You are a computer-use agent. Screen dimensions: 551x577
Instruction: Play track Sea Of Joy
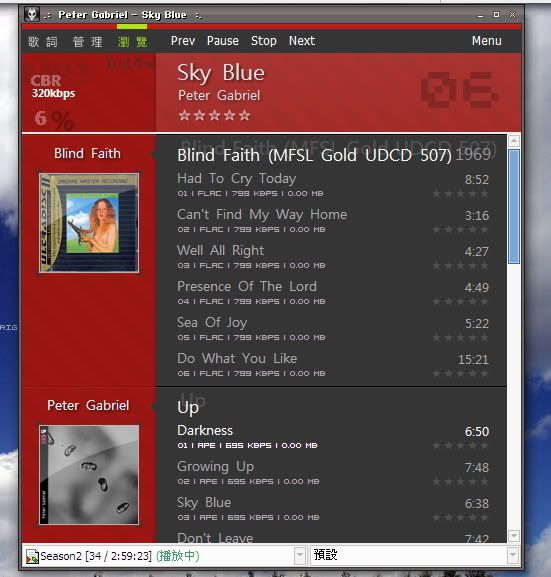pos(212,323)
